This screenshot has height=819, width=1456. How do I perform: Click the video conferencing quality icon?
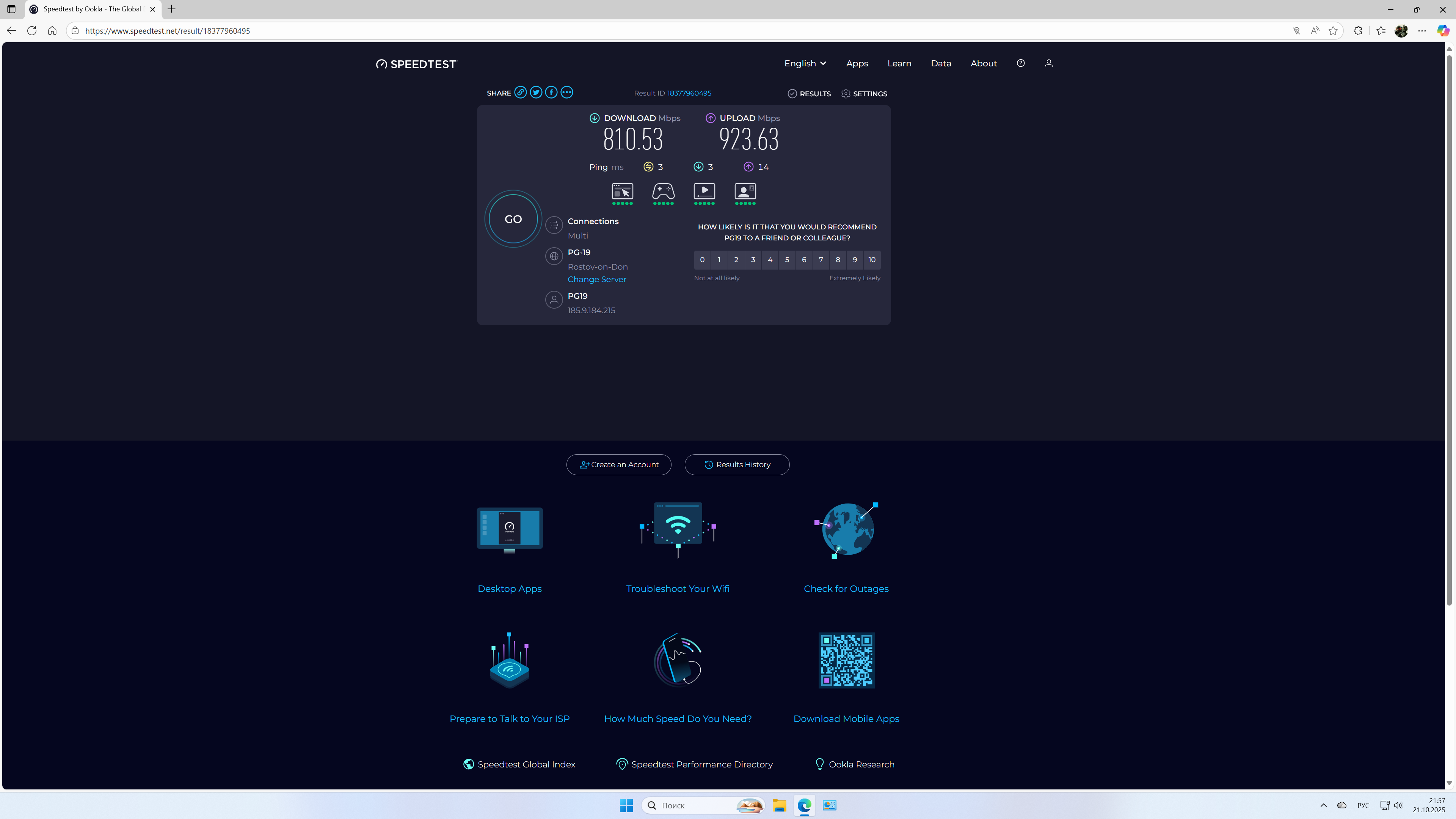pyautogui.click(x=745, y=191)
